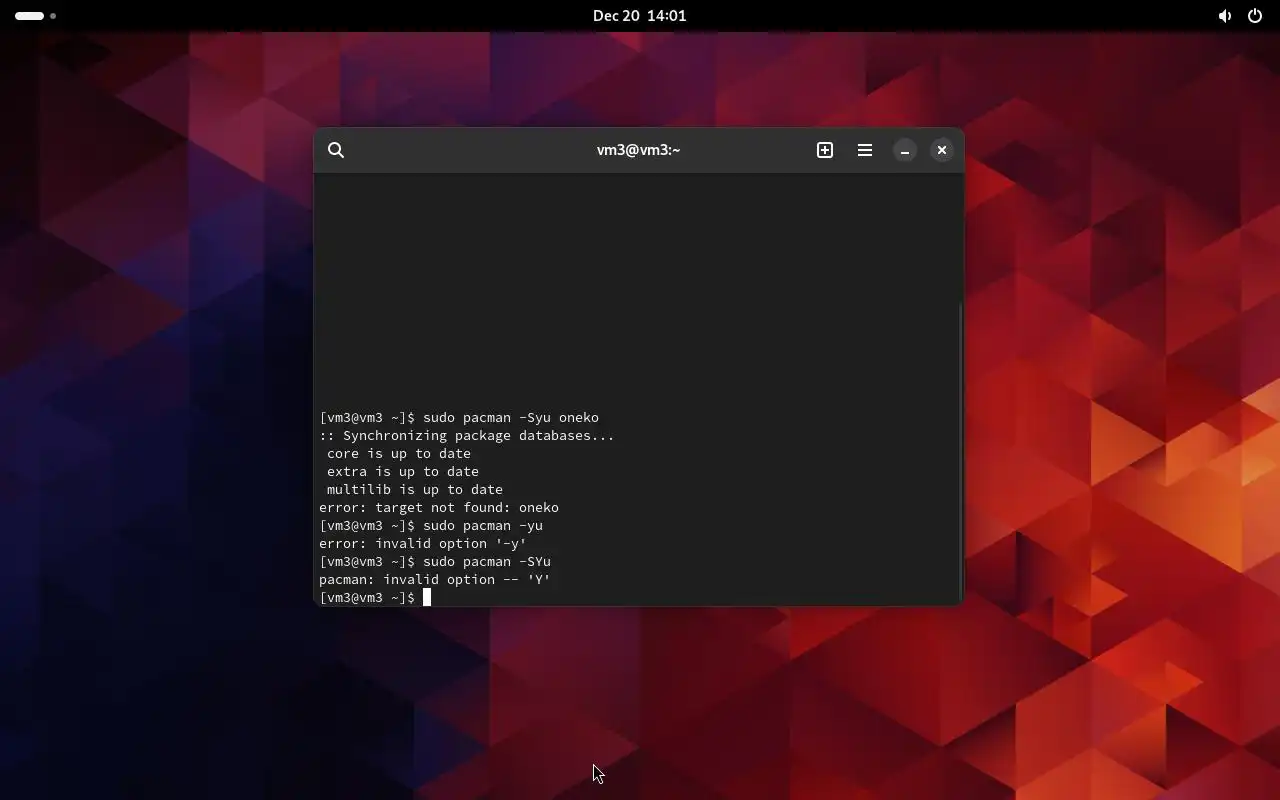Click 'core is up to date' line
1280x800 pixels.
point(399,454)
